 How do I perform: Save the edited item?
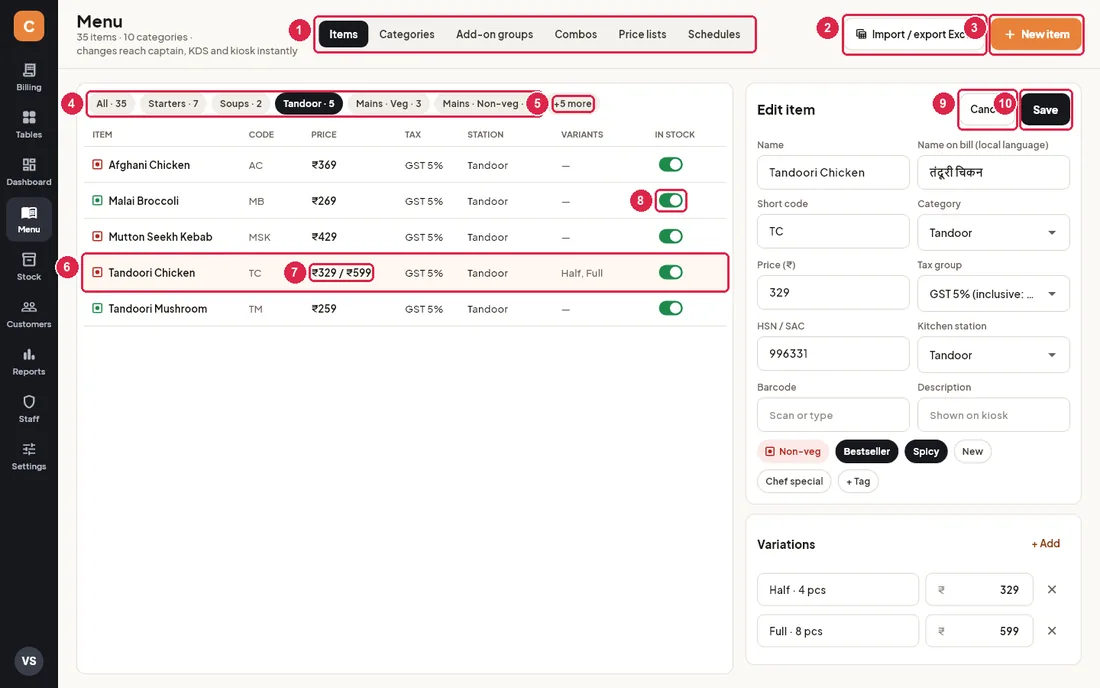click(1045, 109)
